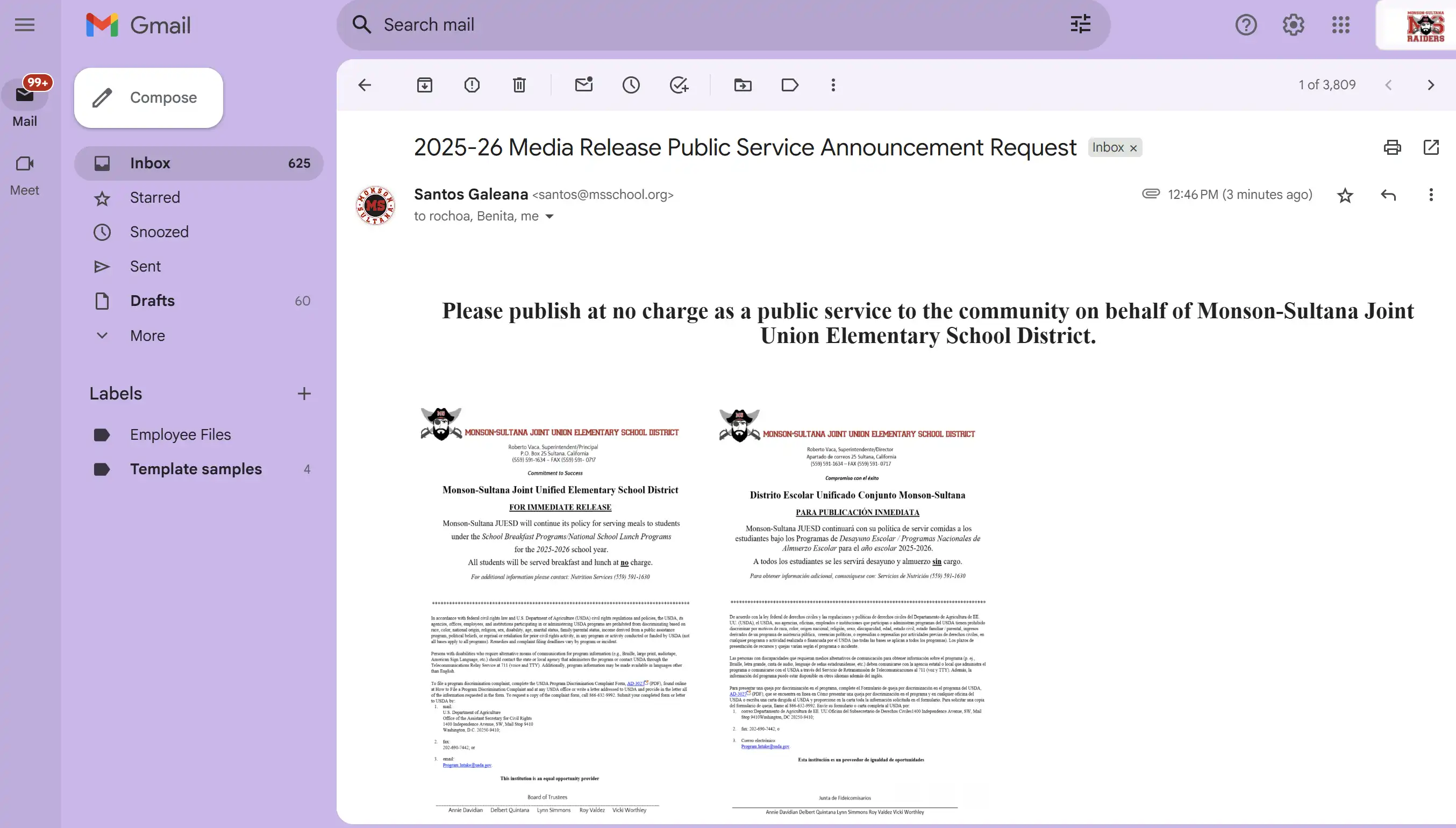Delete this email with trash icon
Image resolution: width=1456 pixels, height=828 pixels.
(519, 85)
